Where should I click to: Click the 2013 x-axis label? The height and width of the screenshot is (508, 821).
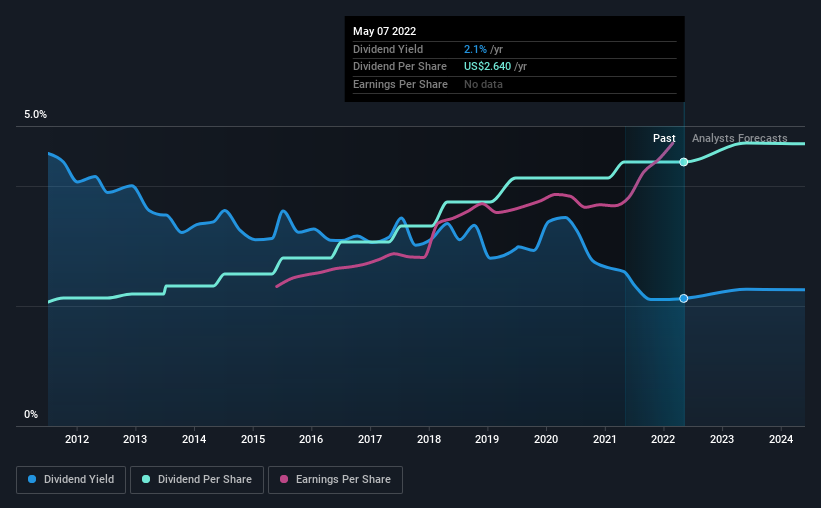tap(135, 439)
